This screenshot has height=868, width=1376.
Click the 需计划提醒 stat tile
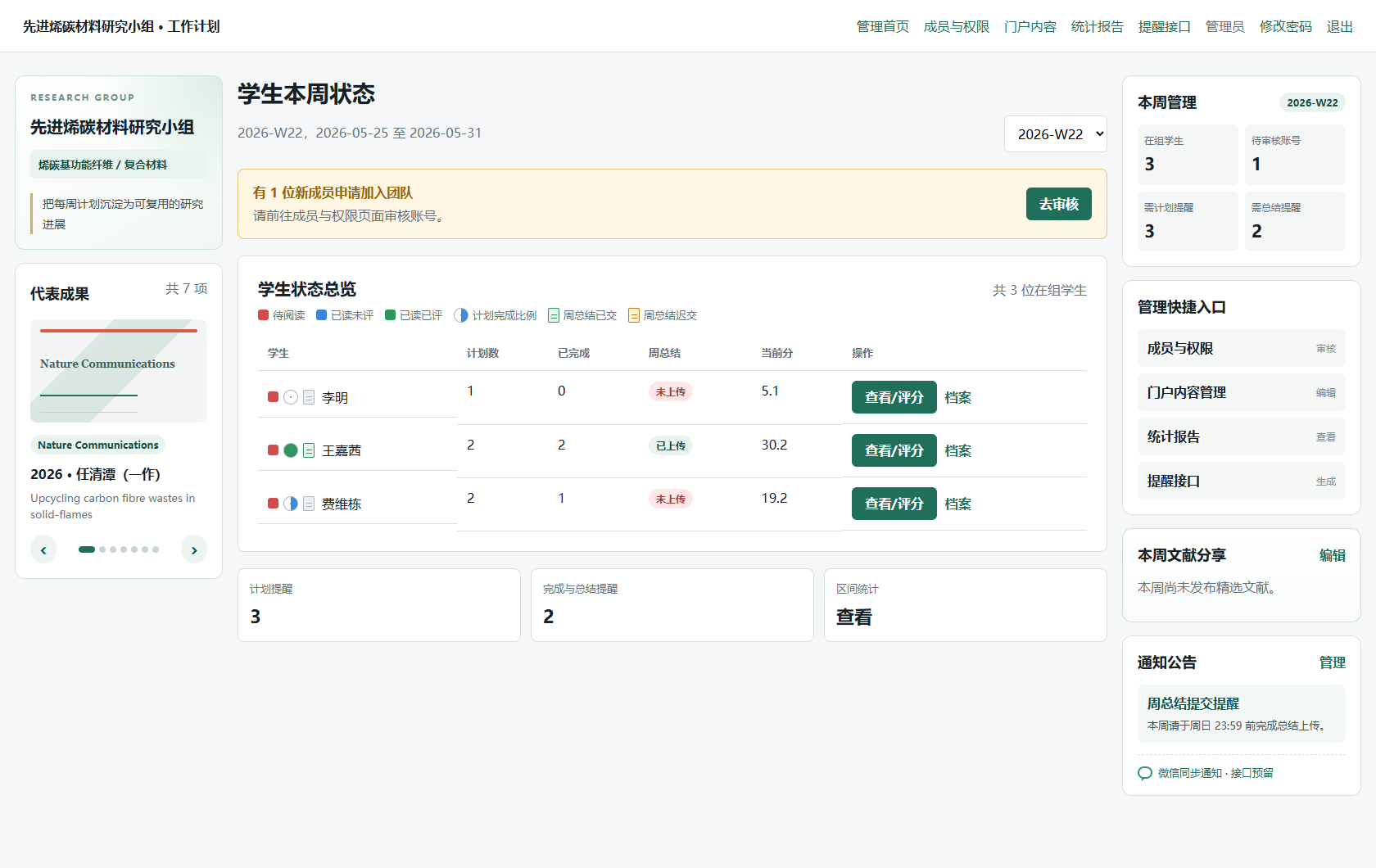click(1188, 221)
